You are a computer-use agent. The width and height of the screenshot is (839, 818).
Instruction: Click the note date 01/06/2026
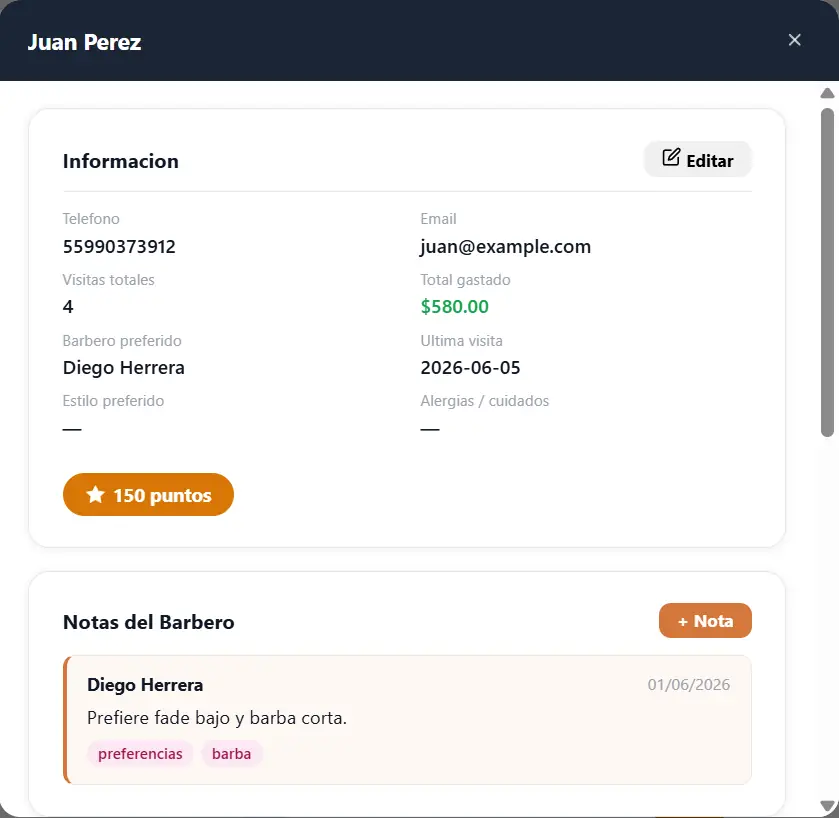pyautogui.click(x=689, y=684)
